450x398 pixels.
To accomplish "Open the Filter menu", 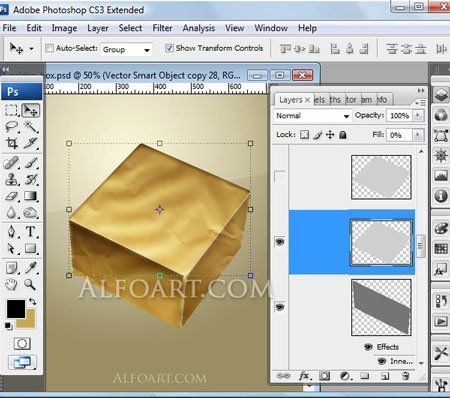I will (x=162, y=28).
